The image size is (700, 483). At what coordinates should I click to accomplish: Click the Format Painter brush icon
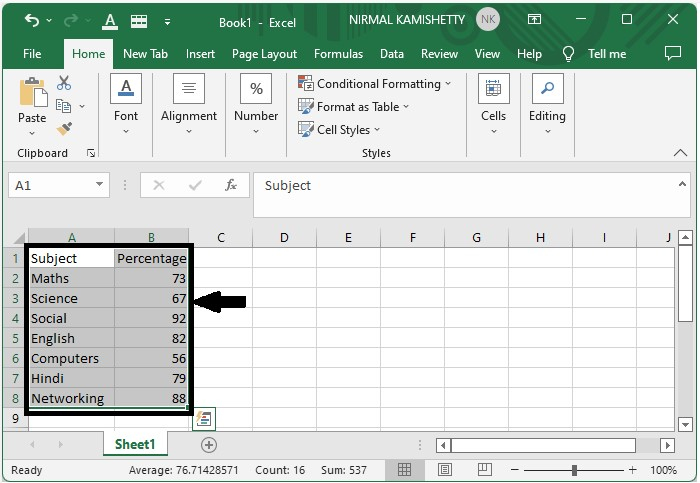64,129
